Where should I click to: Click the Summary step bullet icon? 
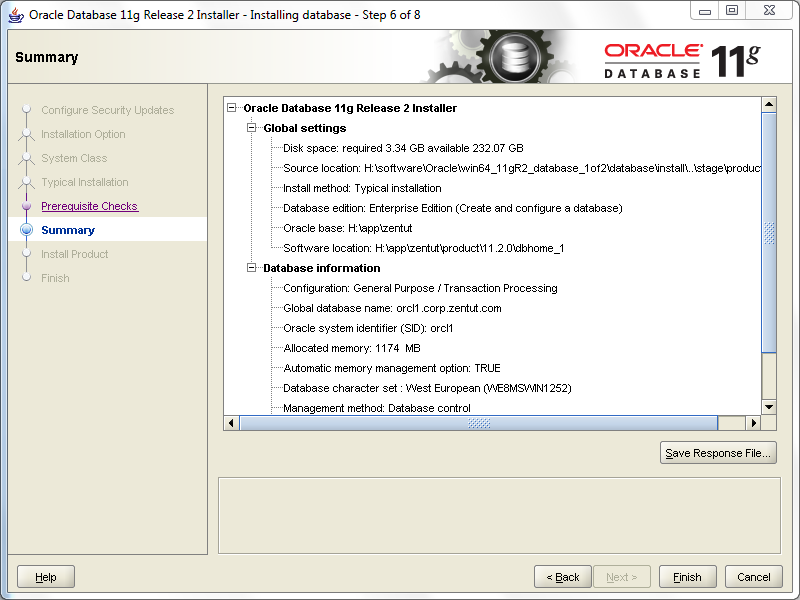point(27,230)
